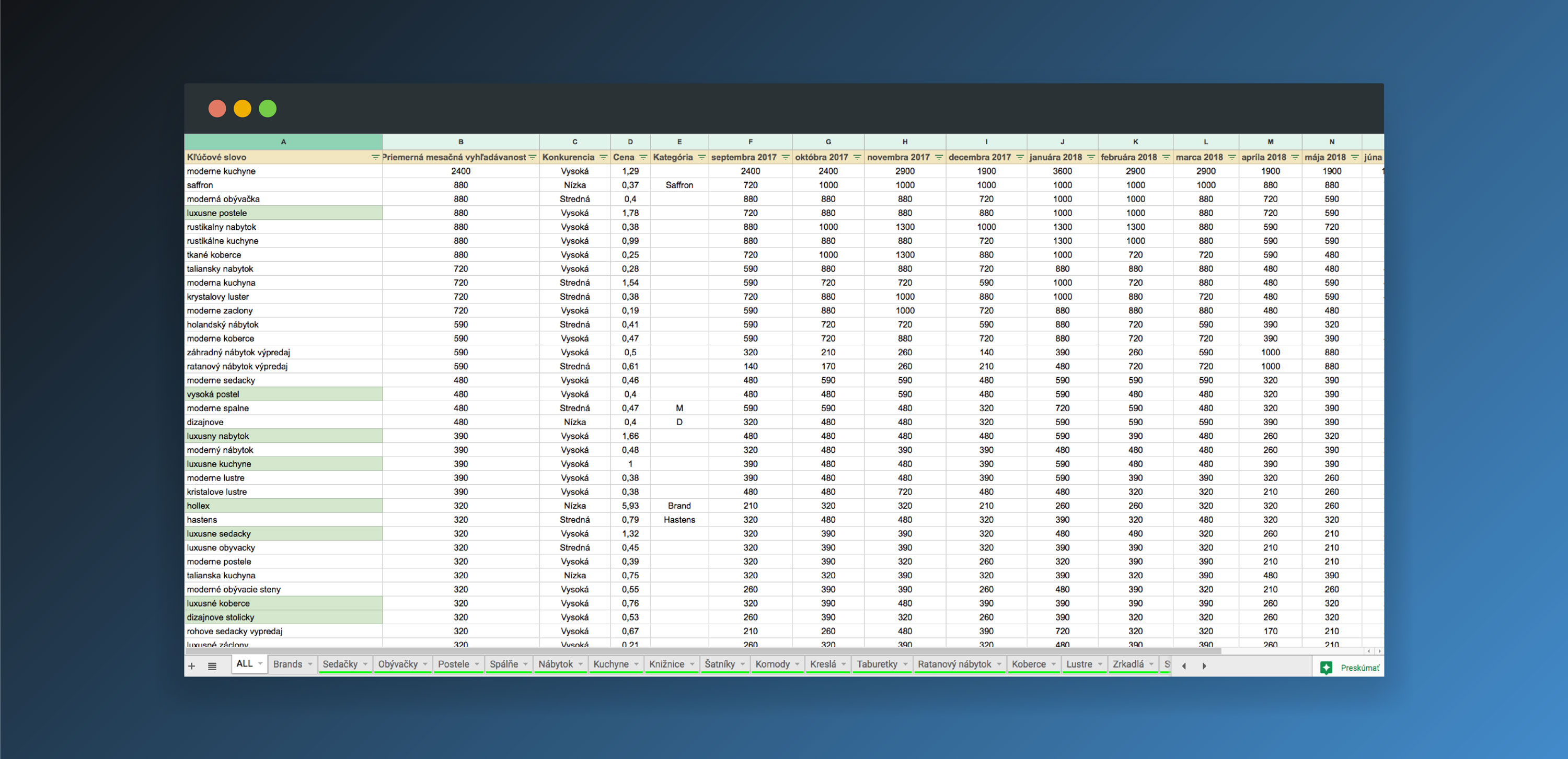Viewport: 1568px width, 759px height.
Task: Select the 'dizajnove stolicky' keyword cell
Action: coord(283,617)
